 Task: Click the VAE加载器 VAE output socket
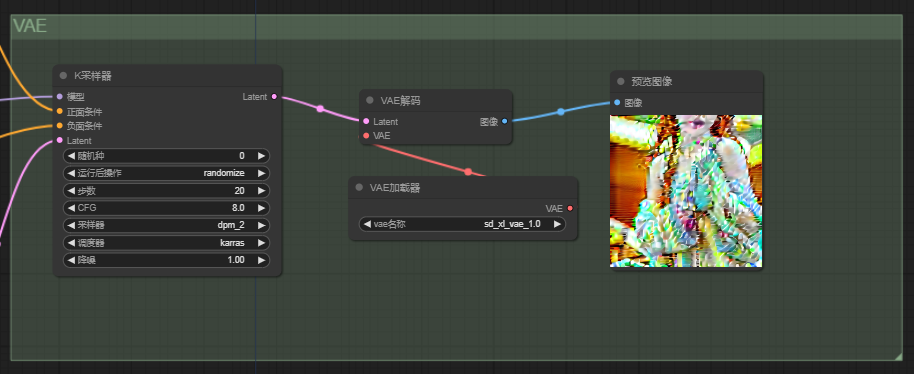[x=570, y=208]
